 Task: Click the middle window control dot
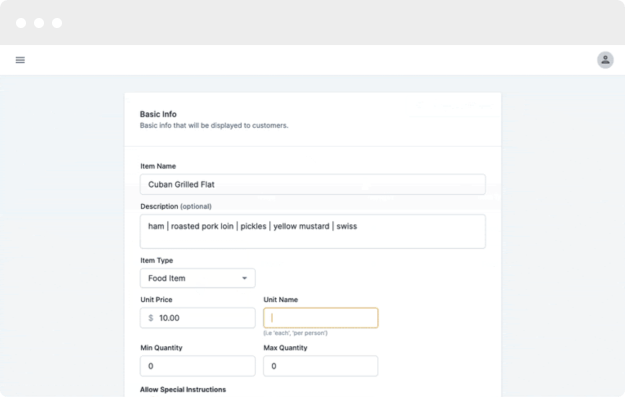(x=39, y=23)
